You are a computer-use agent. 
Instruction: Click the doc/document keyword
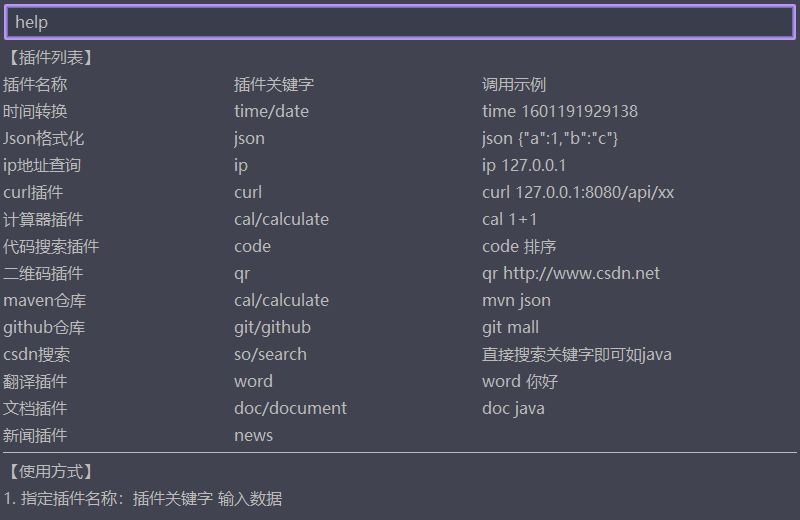pos(290,409)
